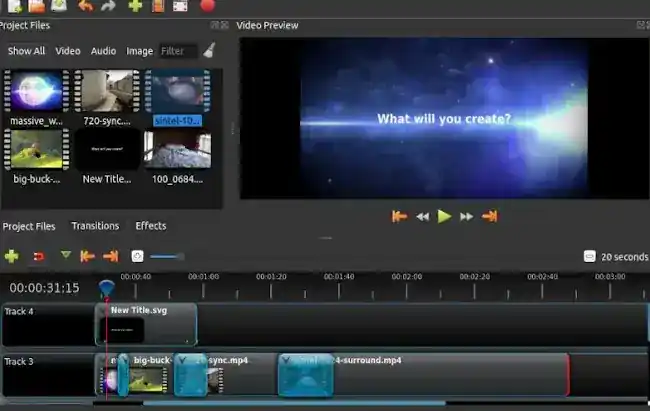
Task: Select the massive_w... file thumbnail
Action: (x=36, y=91)
